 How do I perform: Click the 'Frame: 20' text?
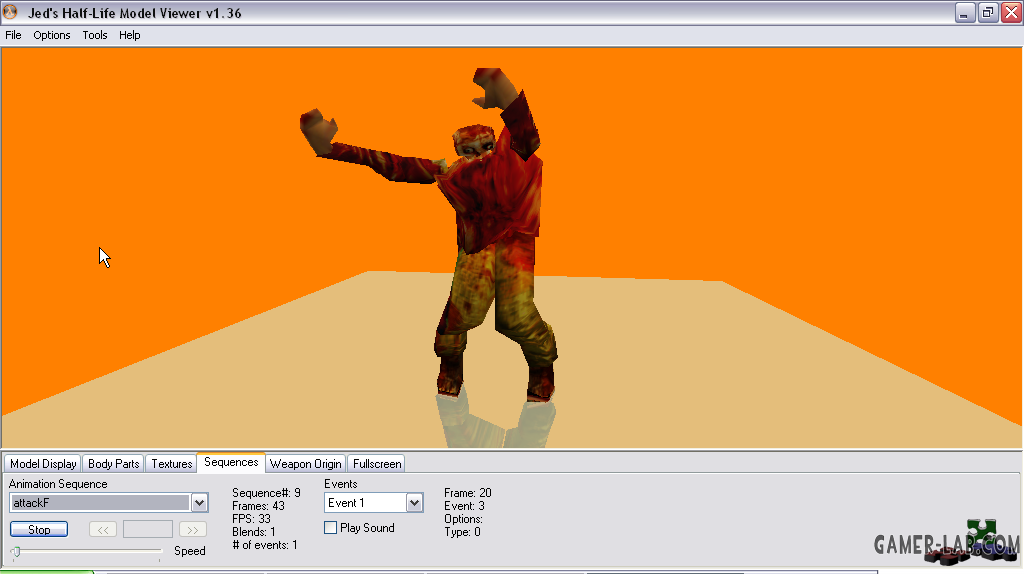click(468, 493)
